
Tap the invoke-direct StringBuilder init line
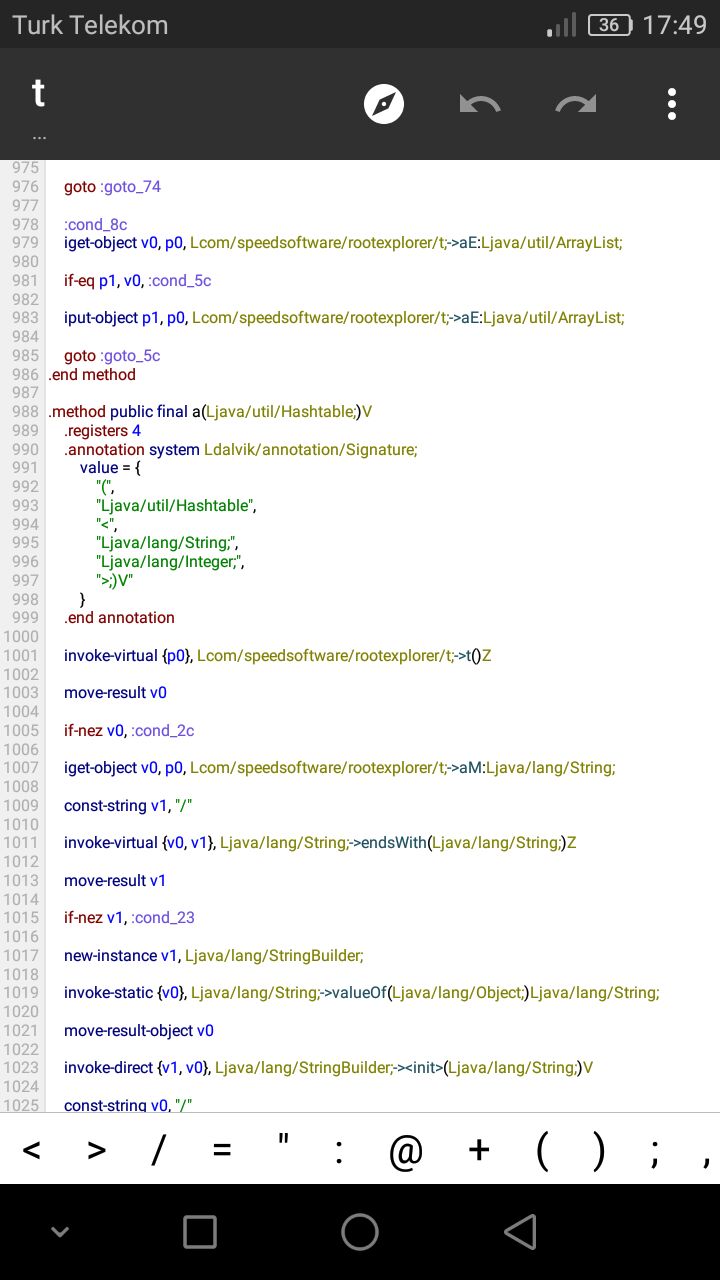[x=328, y=1068]
